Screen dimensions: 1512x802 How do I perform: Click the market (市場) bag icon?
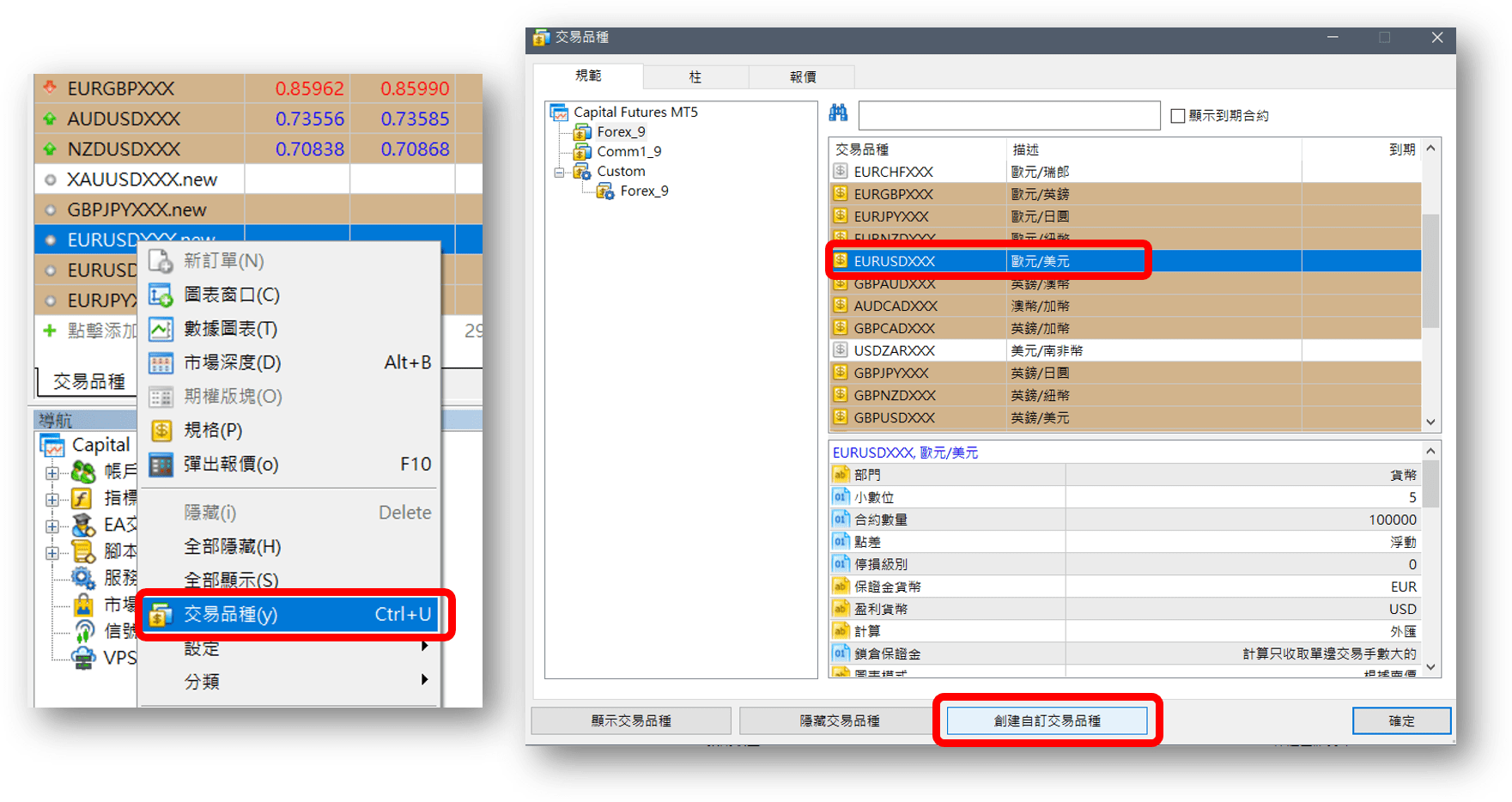[83, 605]
